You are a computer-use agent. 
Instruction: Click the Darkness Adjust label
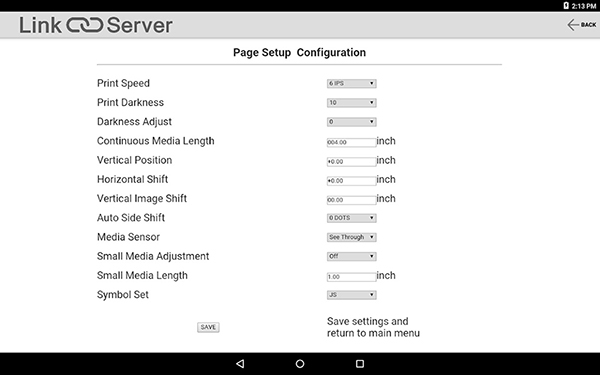[x=134, y=122]
